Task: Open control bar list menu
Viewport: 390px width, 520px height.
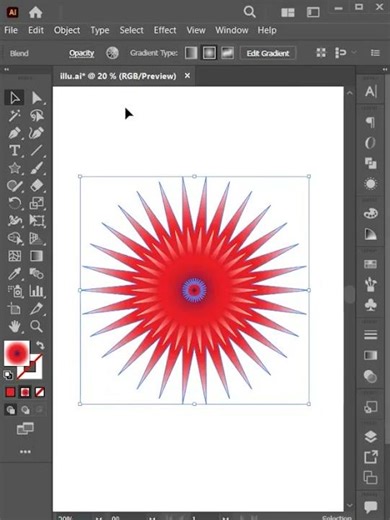Action: (x=375, y=53)
